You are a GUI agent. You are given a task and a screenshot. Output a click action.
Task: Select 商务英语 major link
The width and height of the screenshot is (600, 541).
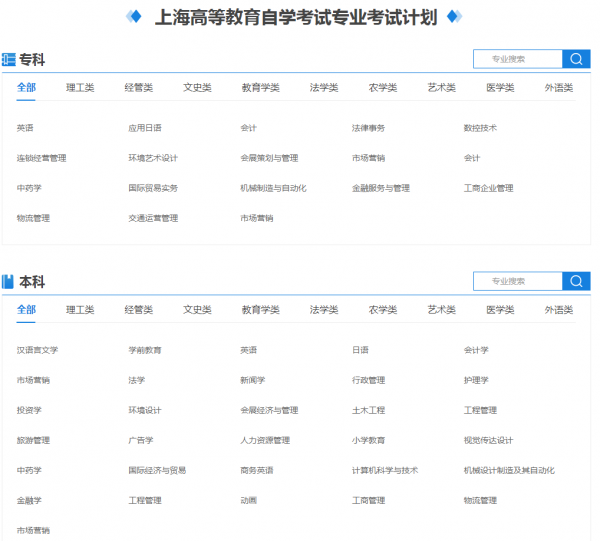click(257, 470)
